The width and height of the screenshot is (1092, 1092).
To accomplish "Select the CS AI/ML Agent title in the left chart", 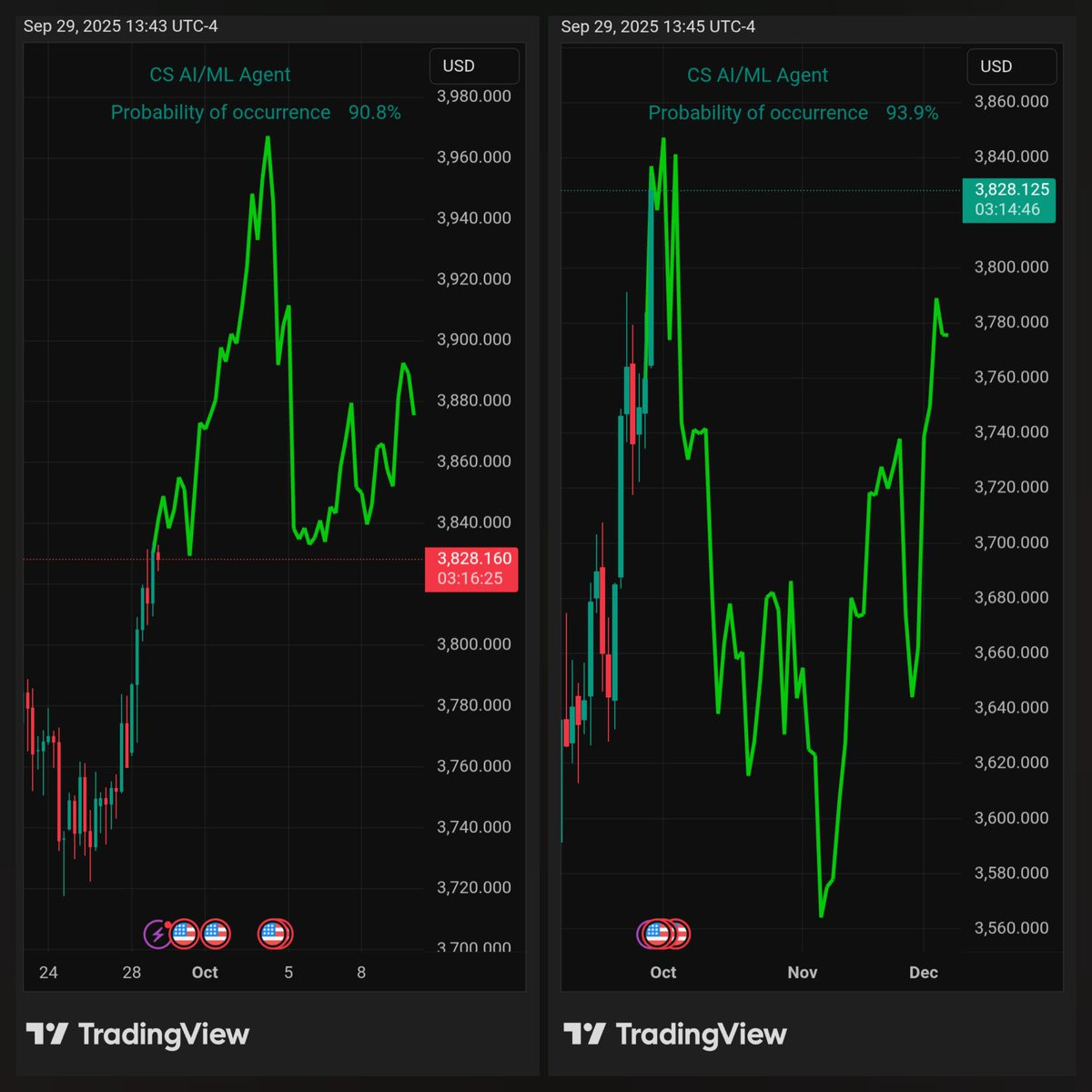I will 220,75.
